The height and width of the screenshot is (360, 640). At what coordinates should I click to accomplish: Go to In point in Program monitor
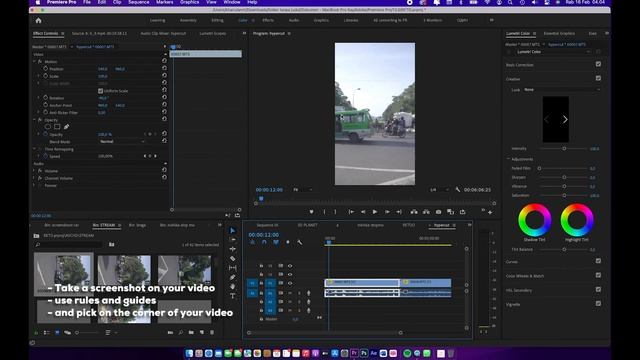point(351,212)
